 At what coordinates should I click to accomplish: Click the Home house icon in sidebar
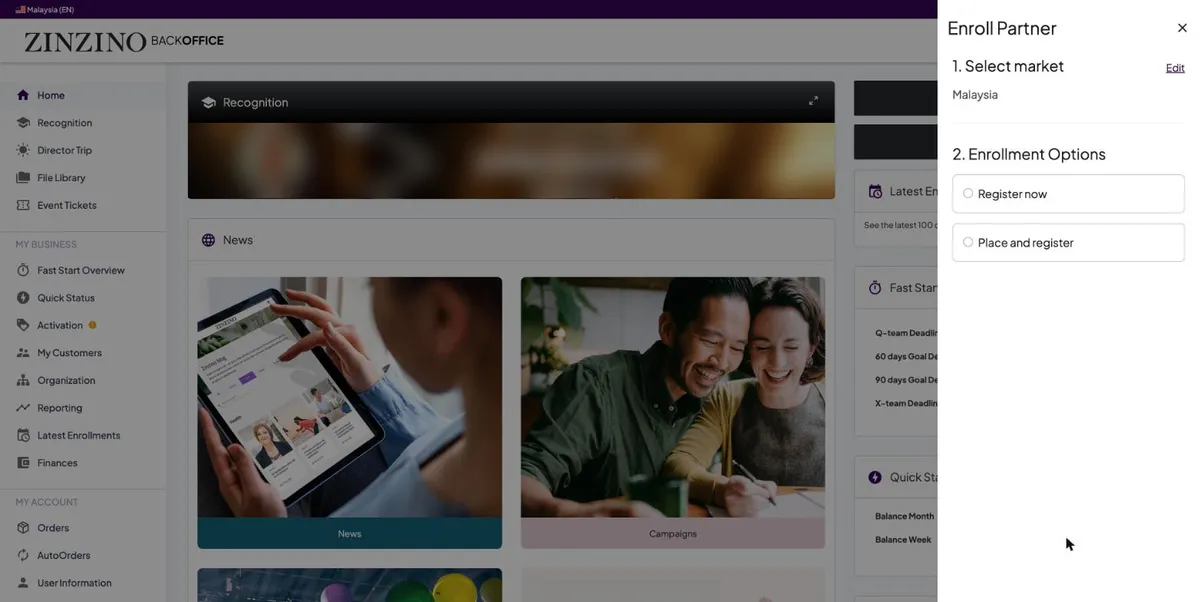23,95
